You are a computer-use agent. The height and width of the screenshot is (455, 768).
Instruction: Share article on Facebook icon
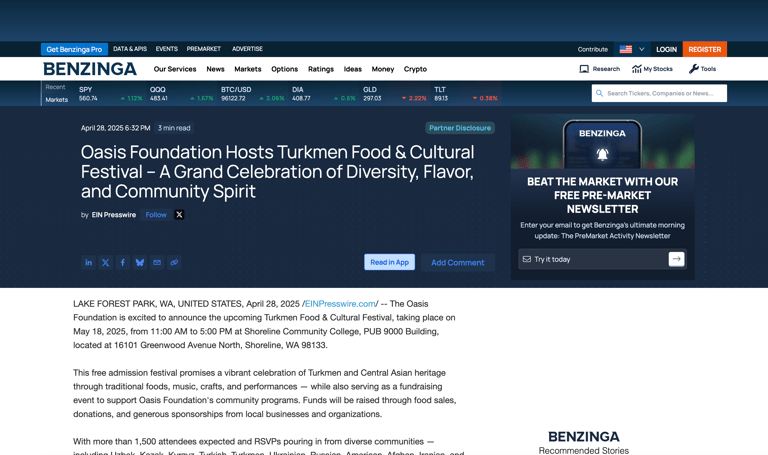click(x=123, y=263)
